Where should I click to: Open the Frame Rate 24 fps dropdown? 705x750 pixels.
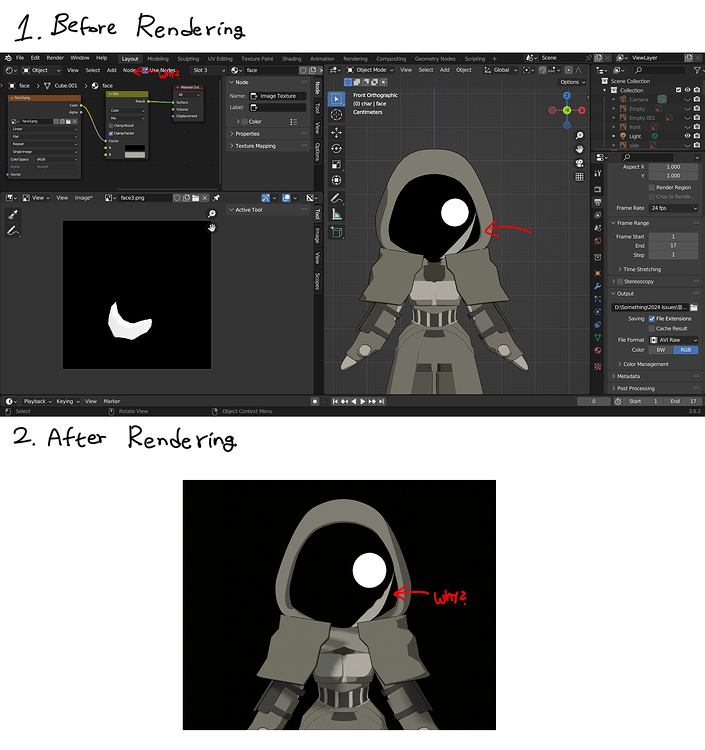[673, 208]
